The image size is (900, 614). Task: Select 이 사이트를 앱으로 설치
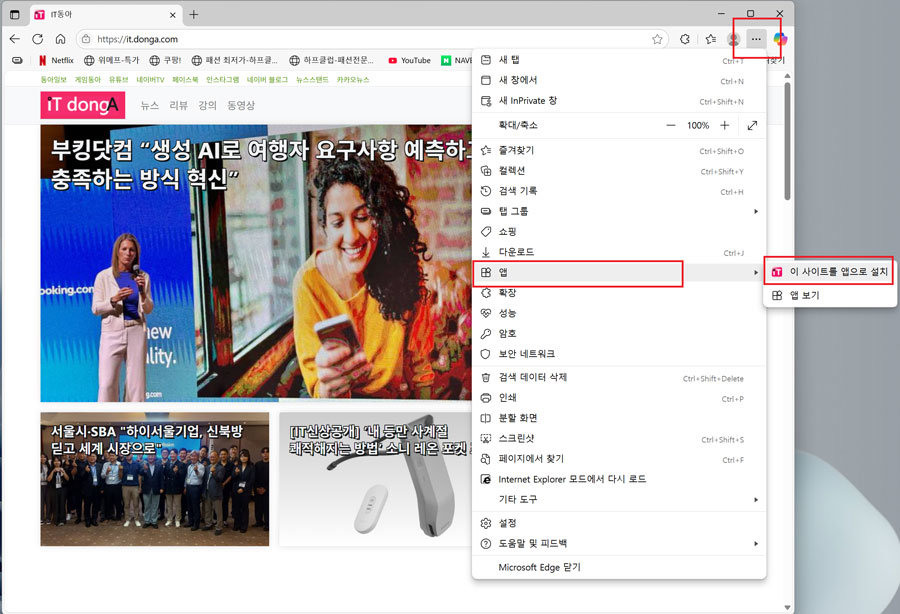(829, 271)
